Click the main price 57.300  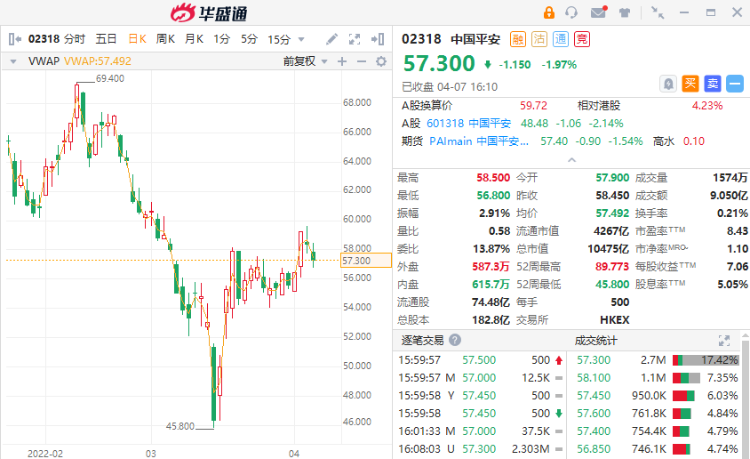click(x=439, y=64)
